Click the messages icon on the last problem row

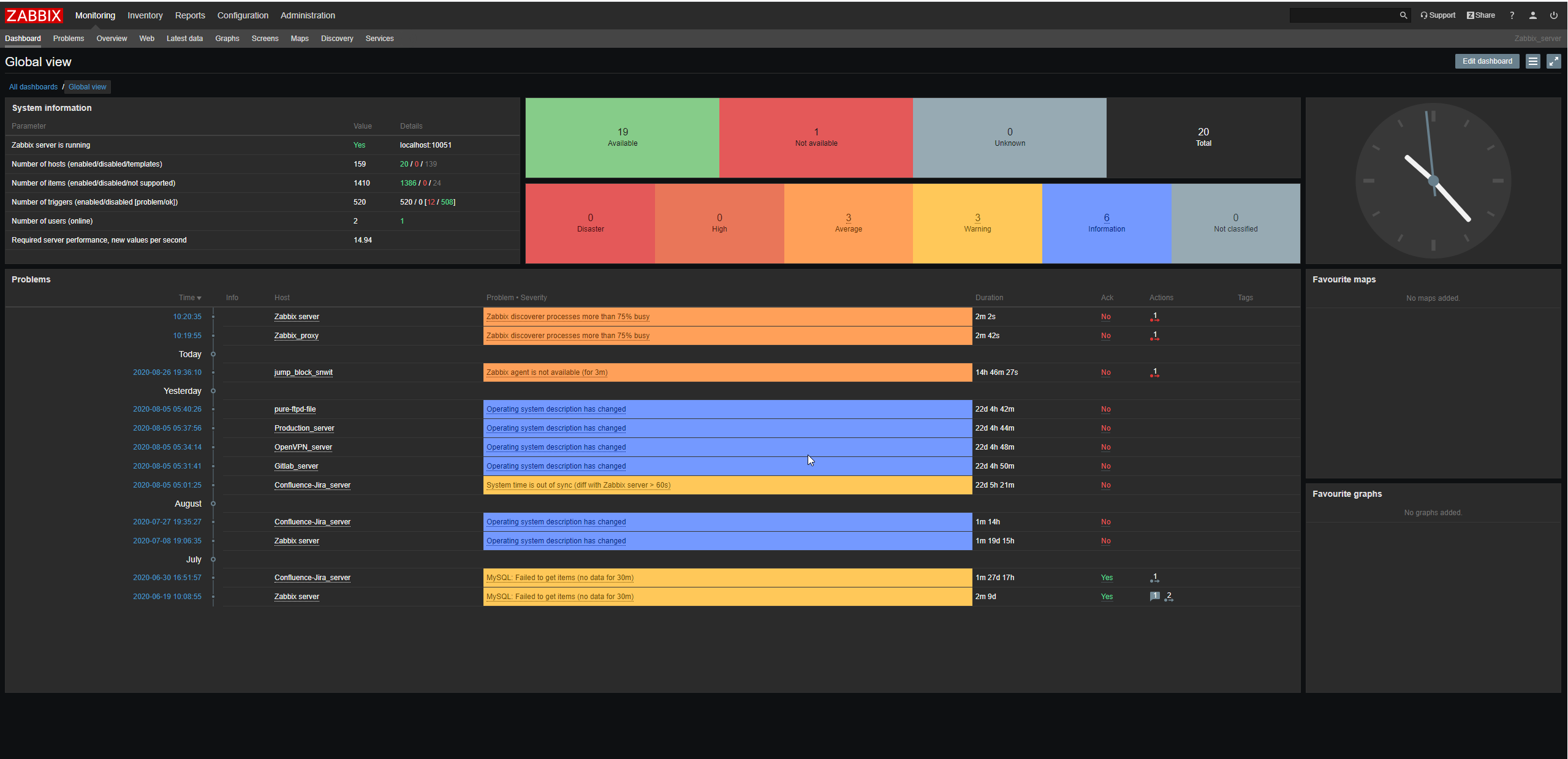click(x=1154, y=596)
